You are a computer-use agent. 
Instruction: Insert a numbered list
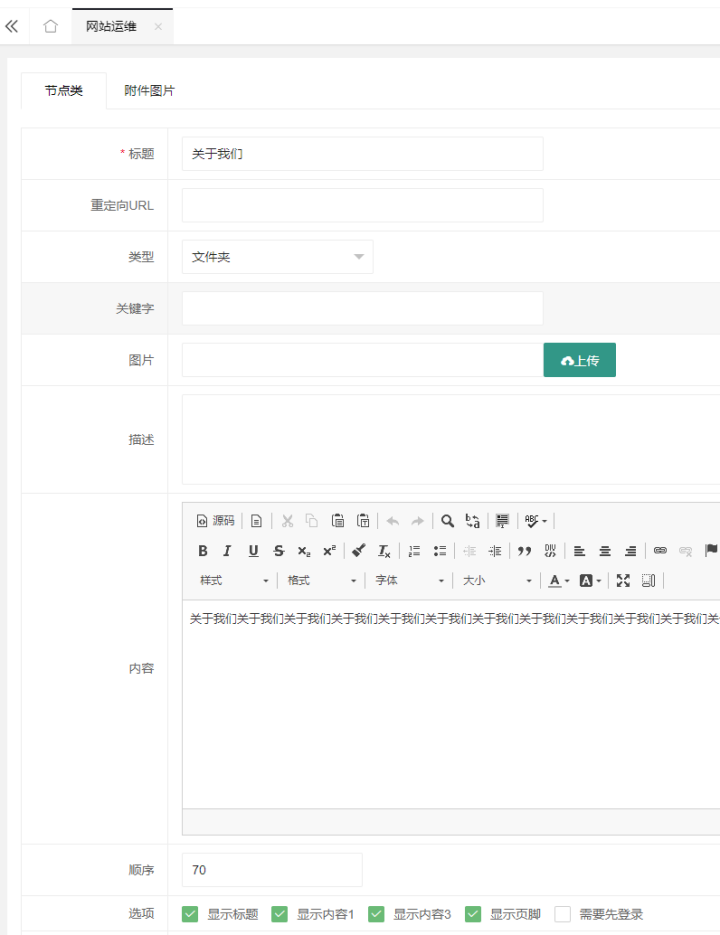point(414,551)
